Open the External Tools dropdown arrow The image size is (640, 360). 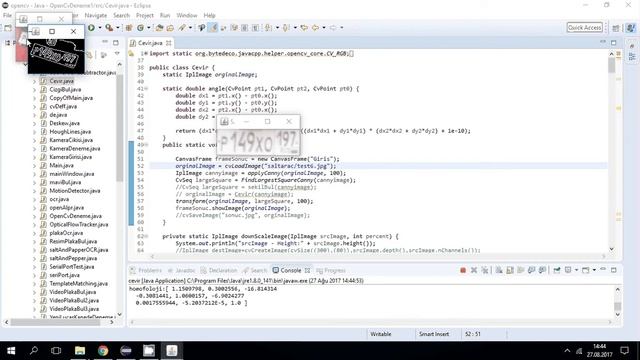tap(118, 28)
